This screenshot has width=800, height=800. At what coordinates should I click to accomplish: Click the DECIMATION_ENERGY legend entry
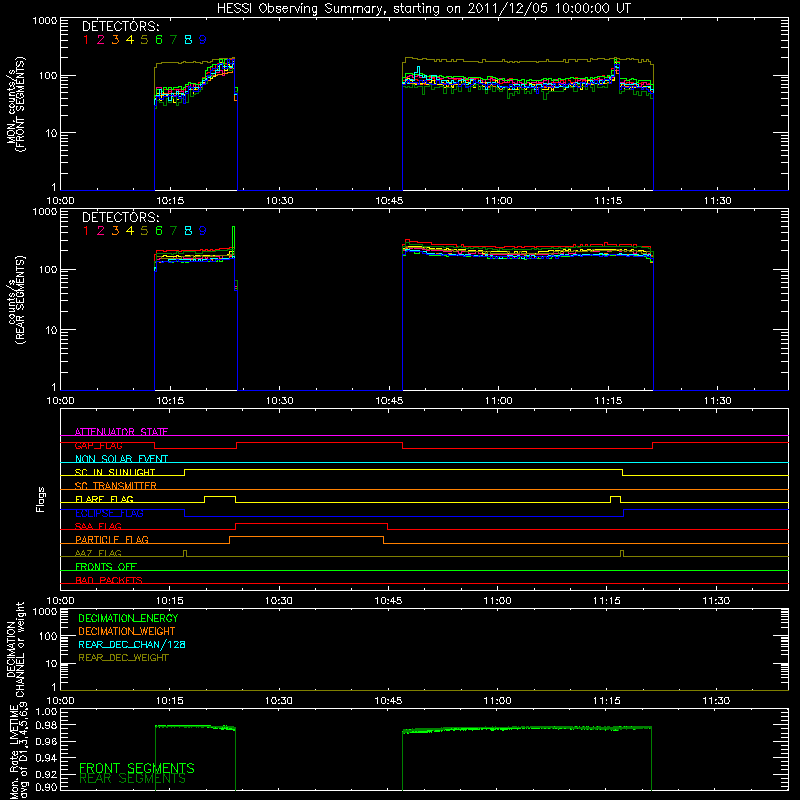128,618
